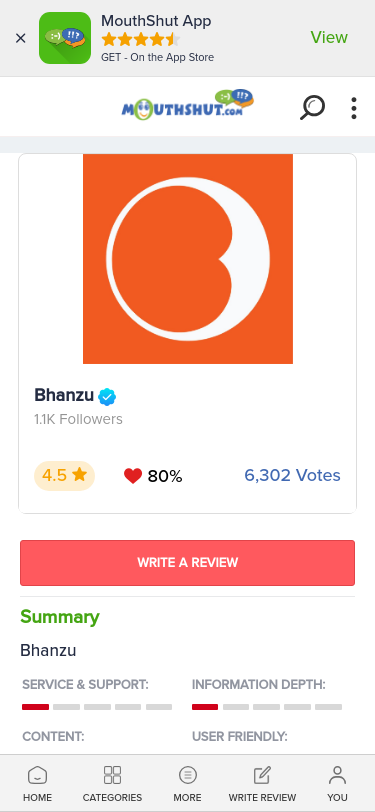Open the search magnifier icon
Image resolution: width=375 pixels, height=812 pixels.
(x=312, y=108)
